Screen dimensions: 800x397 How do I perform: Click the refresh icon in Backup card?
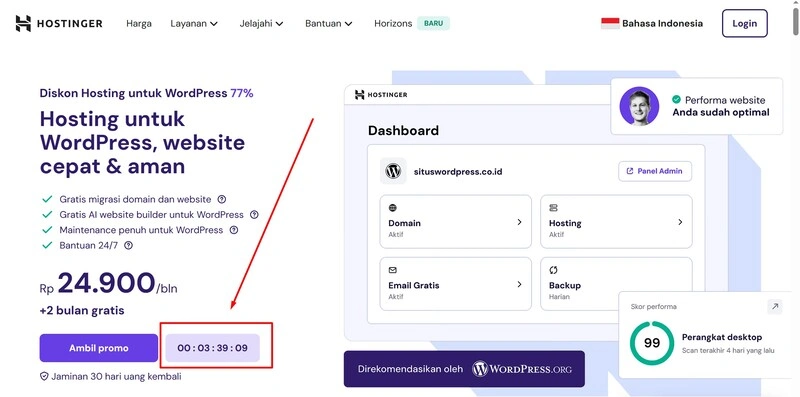click(x=553, y=270)
